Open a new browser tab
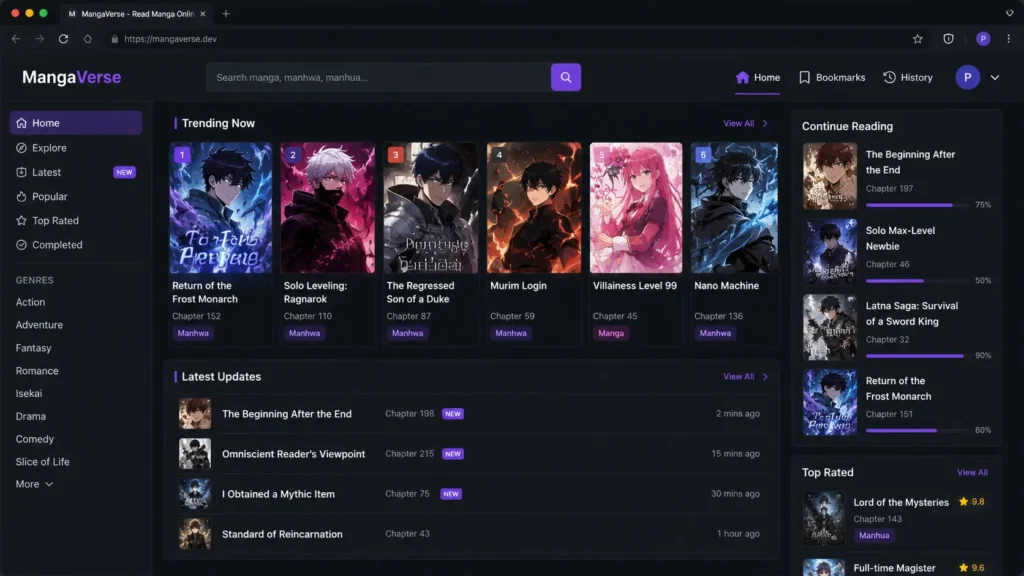1024x576 pixels. [x=226, y=13]
